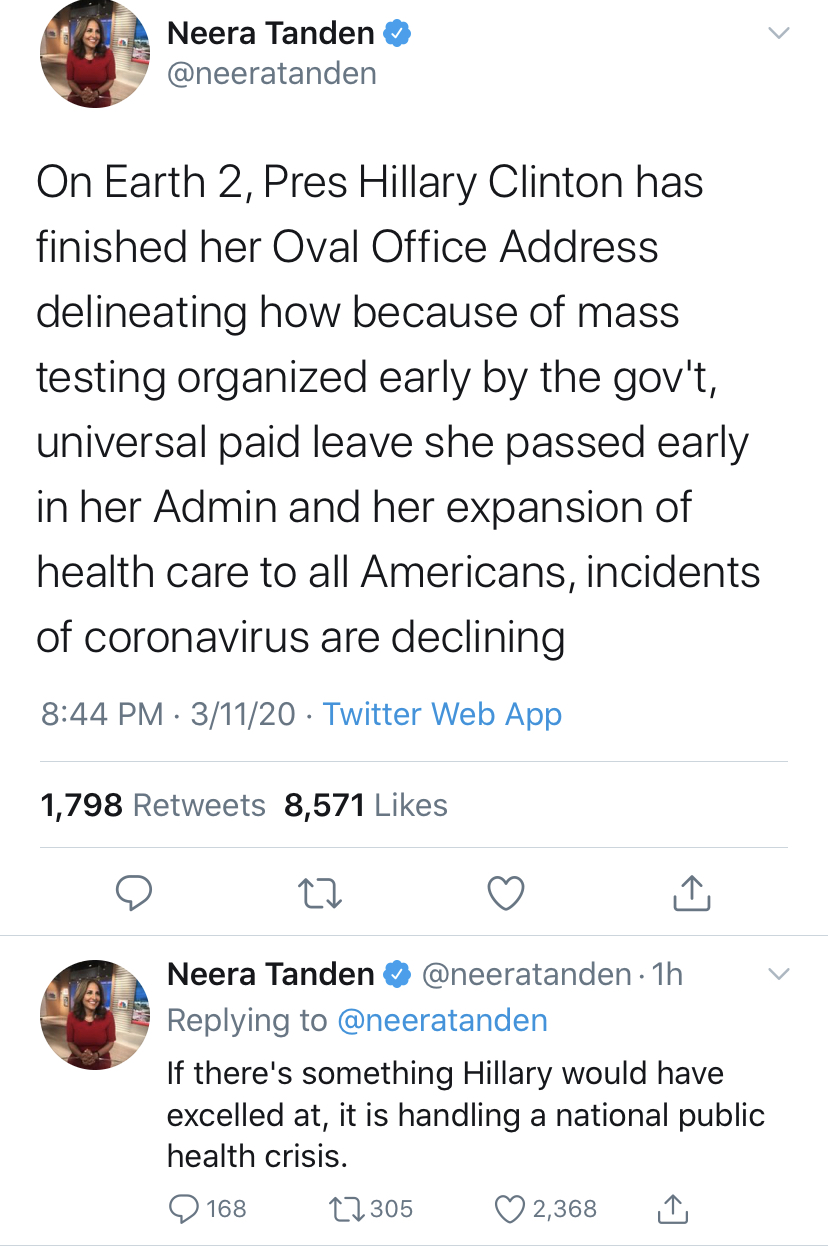Retweet the reply tweet showing 305
828x1249 pixels.
pos(371,1208)
